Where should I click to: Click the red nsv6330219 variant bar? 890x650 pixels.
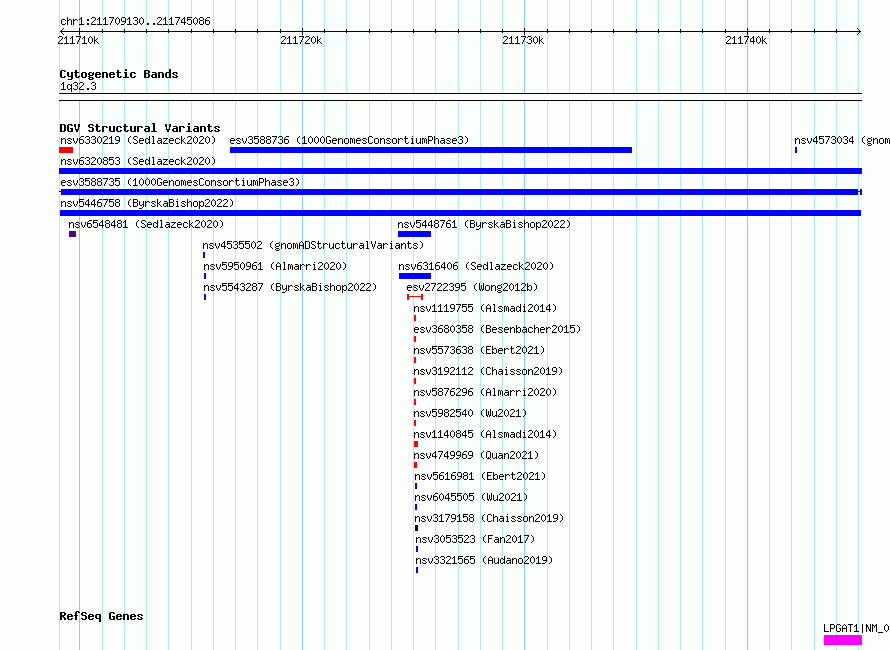coord(66,150)
